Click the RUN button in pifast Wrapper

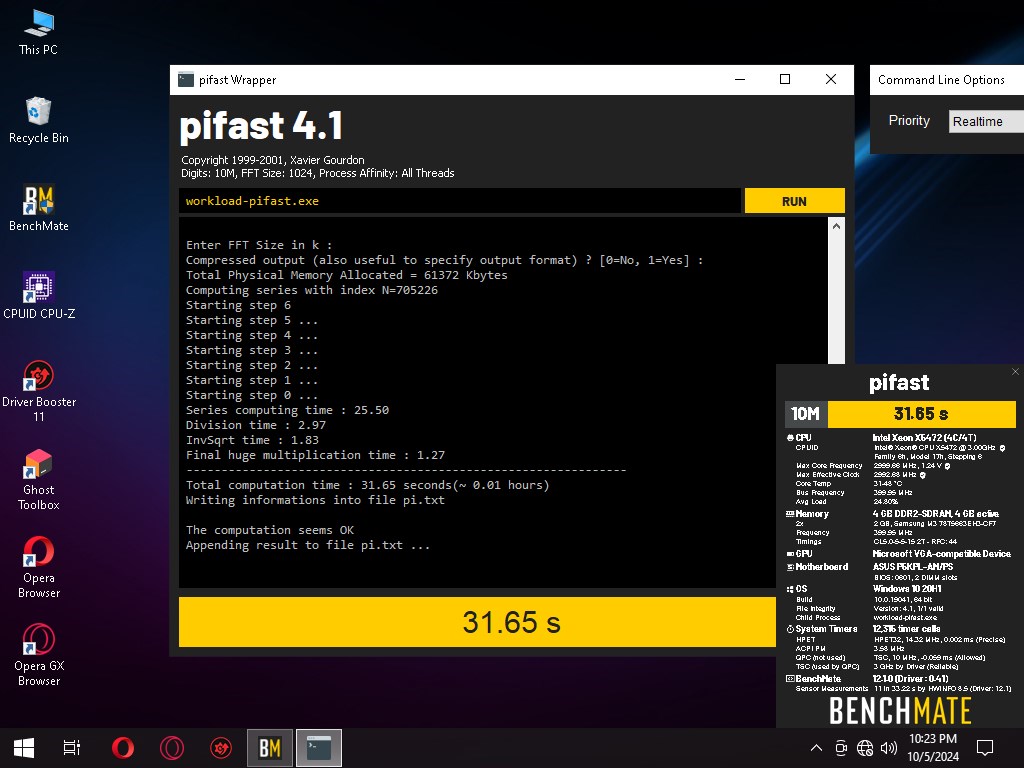(x=794, y=201)
